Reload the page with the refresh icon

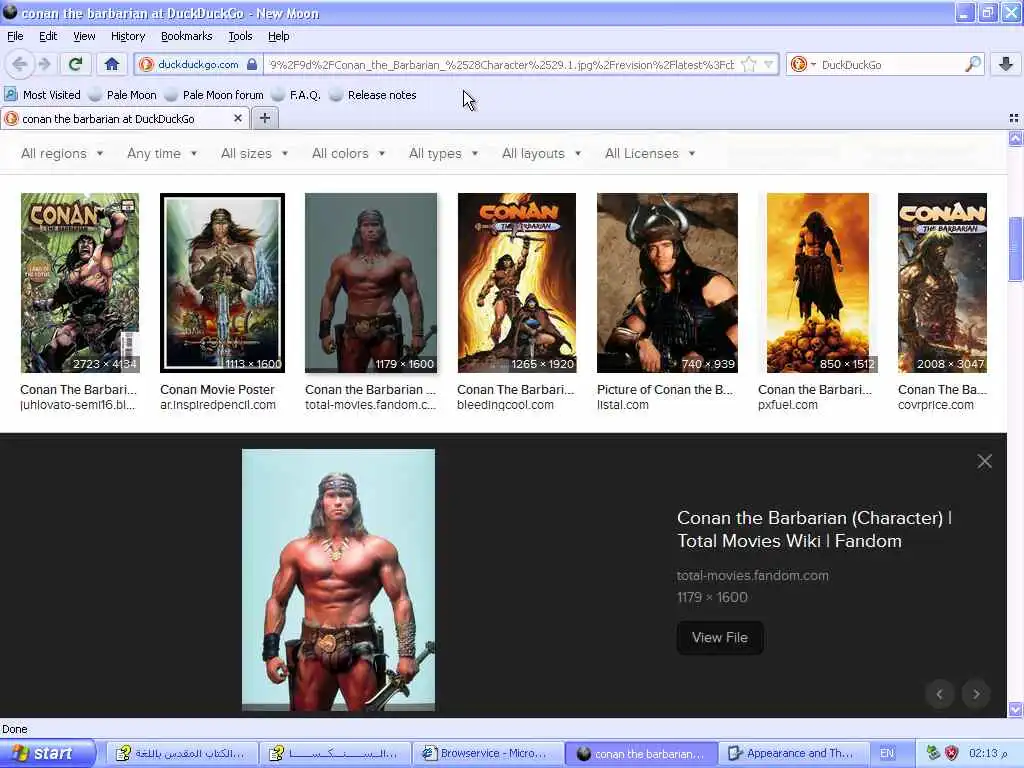tap(76, 64)
